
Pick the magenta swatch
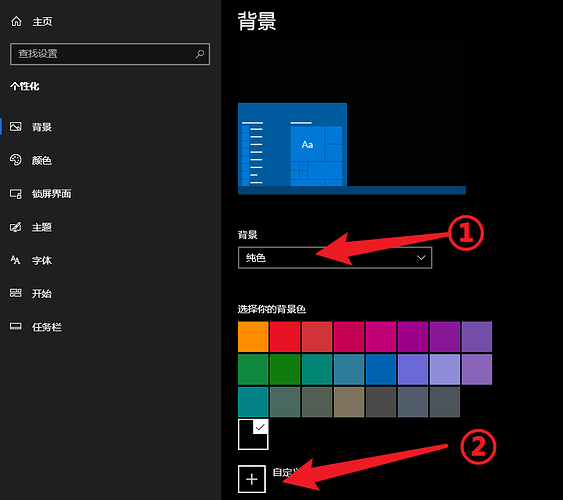point(381,337)
